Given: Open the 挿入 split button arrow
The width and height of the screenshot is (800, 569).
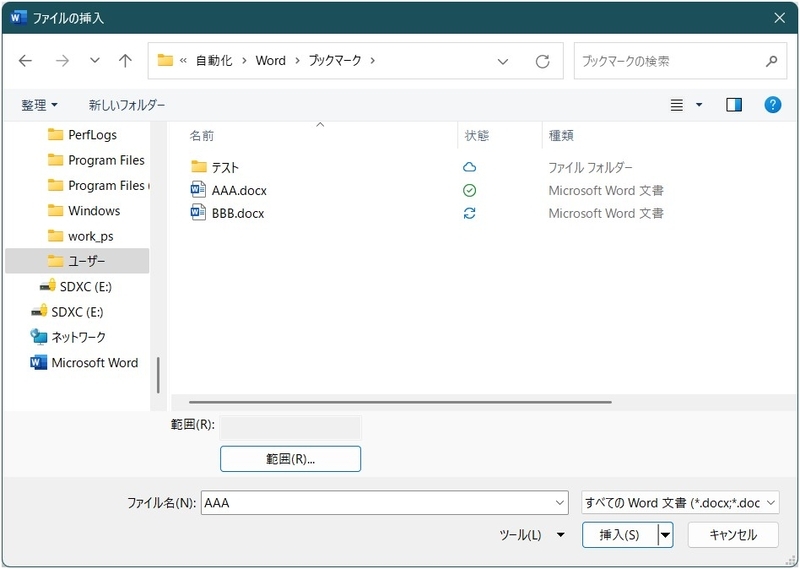Looking at the screenshot, I should (x=665, y=535).
